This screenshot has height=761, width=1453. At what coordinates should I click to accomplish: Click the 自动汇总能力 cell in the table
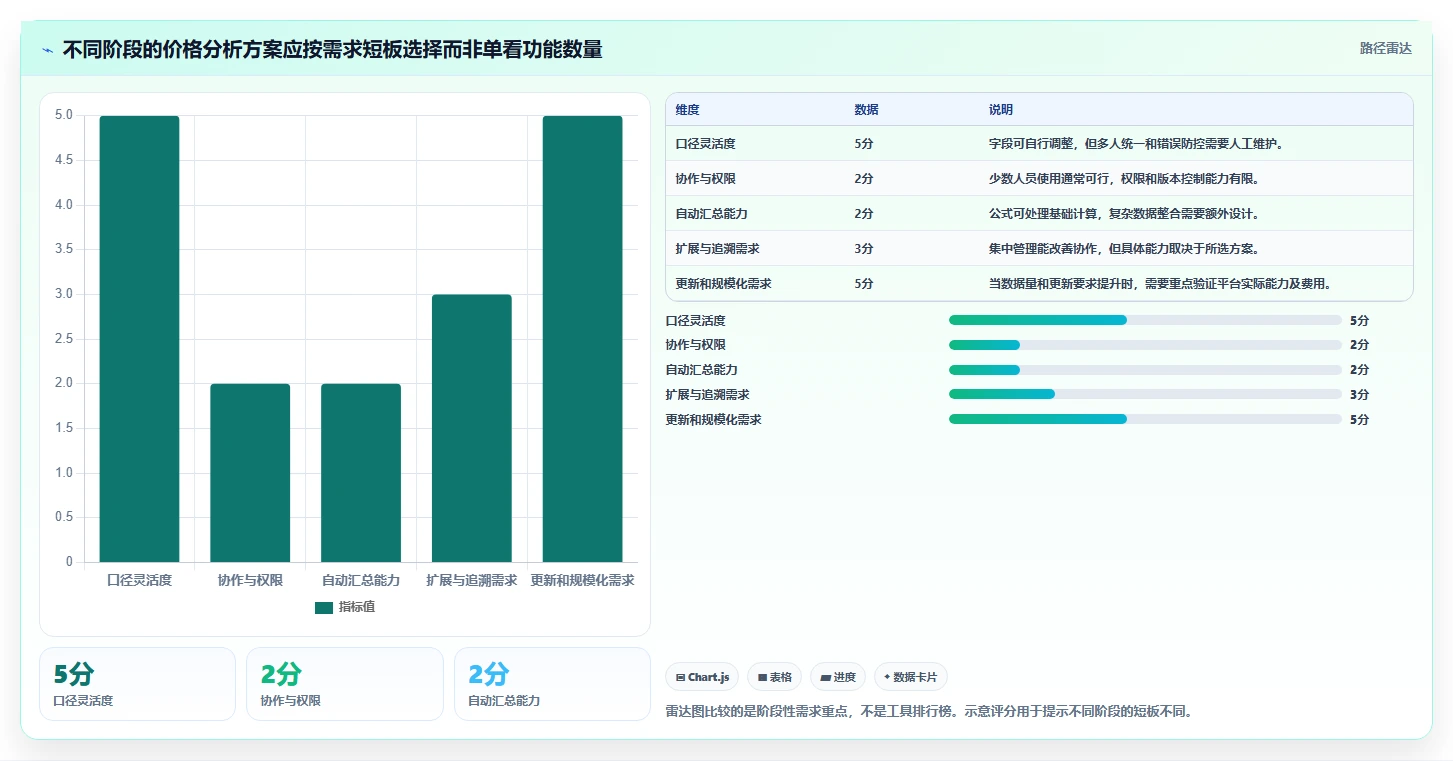pos(711,214)
